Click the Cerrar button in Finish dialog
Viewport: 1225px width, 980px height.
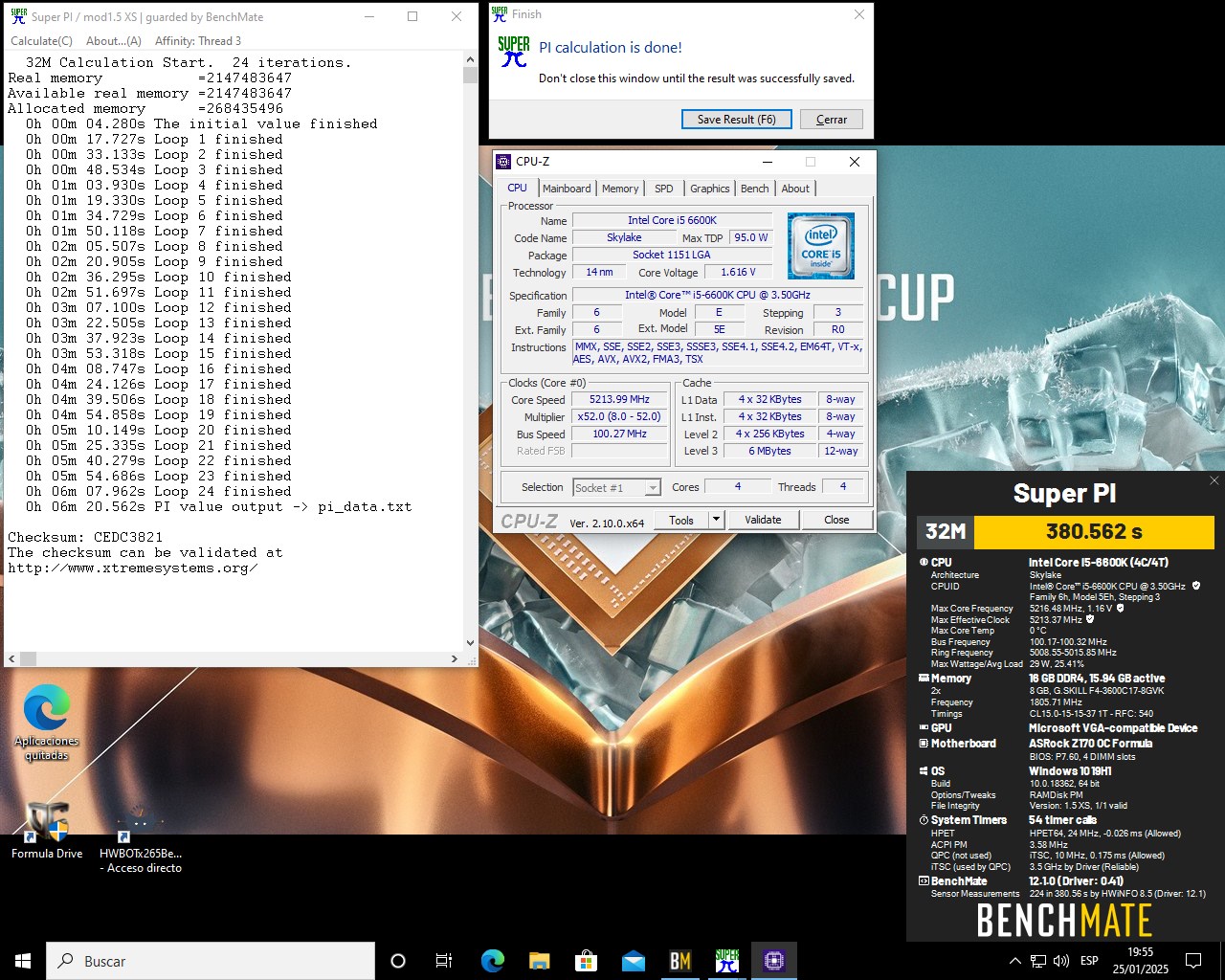(831, 120)
